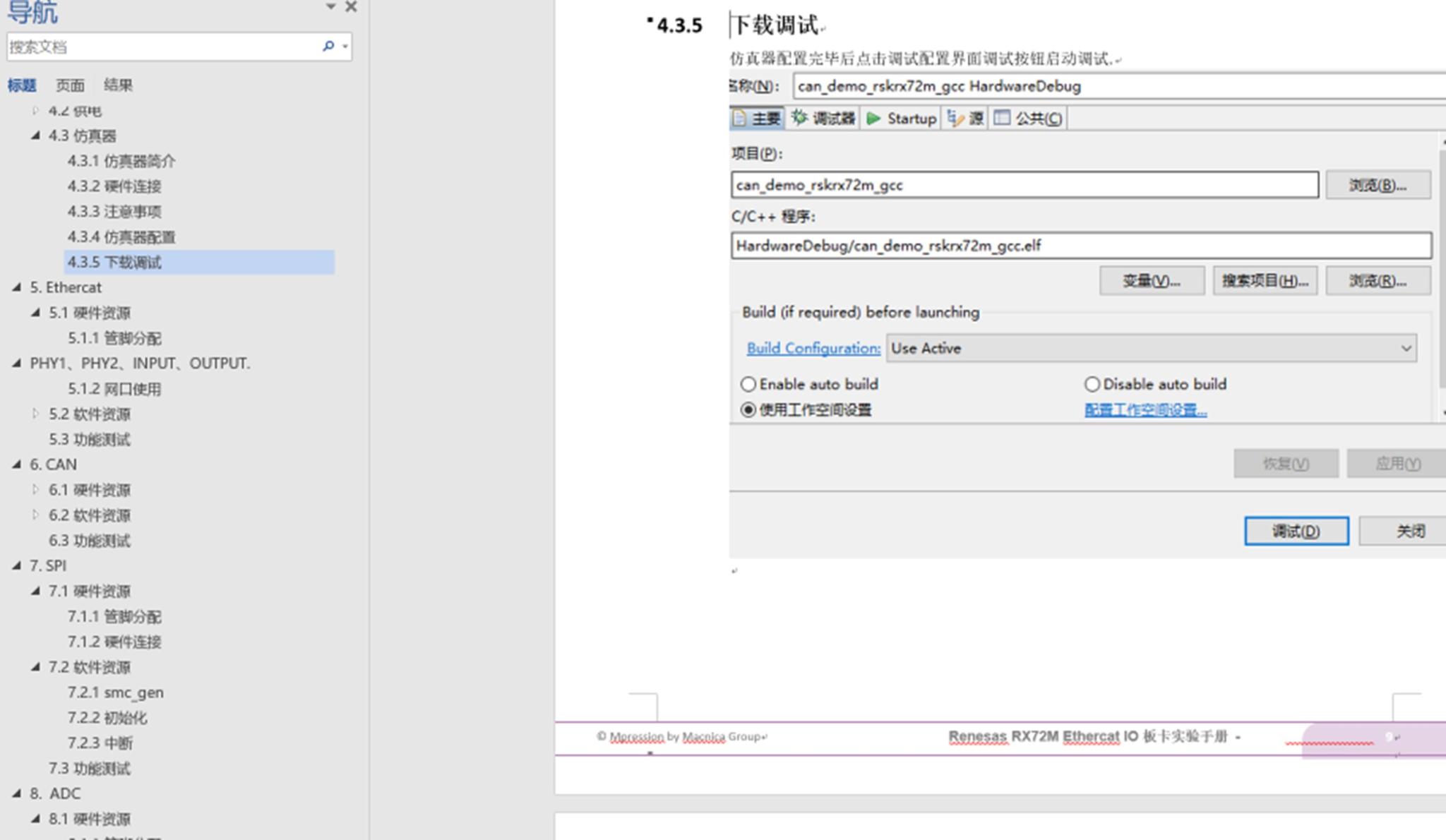1446x840 pixels.
Task: Click the 源 tab source icon
Action: coord(955,118)
